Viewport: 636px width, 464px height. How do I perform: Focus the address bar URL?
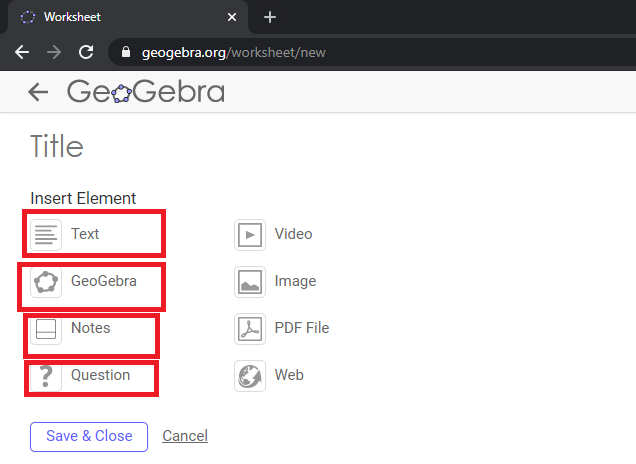click(x=233, y=52)
